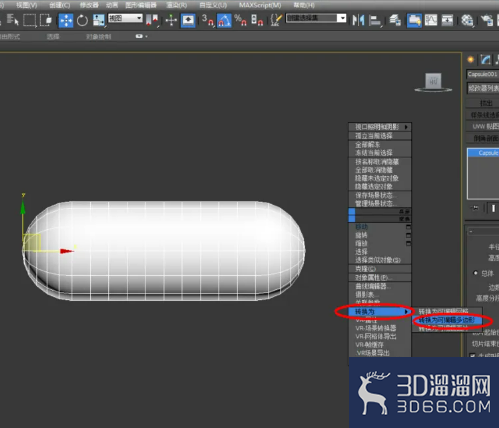Image resolution: width=499 pixels, height=428 pixels.
Task: Toggle the Angle Snap button
Action: point(224,20)
